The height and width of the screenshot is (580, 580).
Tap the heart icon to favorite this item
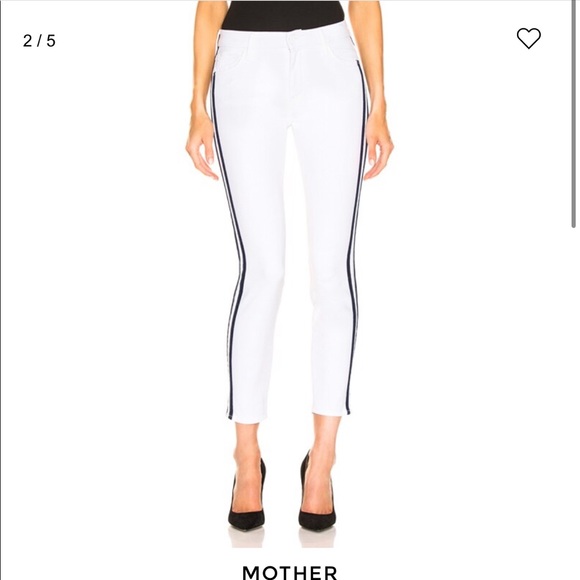(529, 38)
